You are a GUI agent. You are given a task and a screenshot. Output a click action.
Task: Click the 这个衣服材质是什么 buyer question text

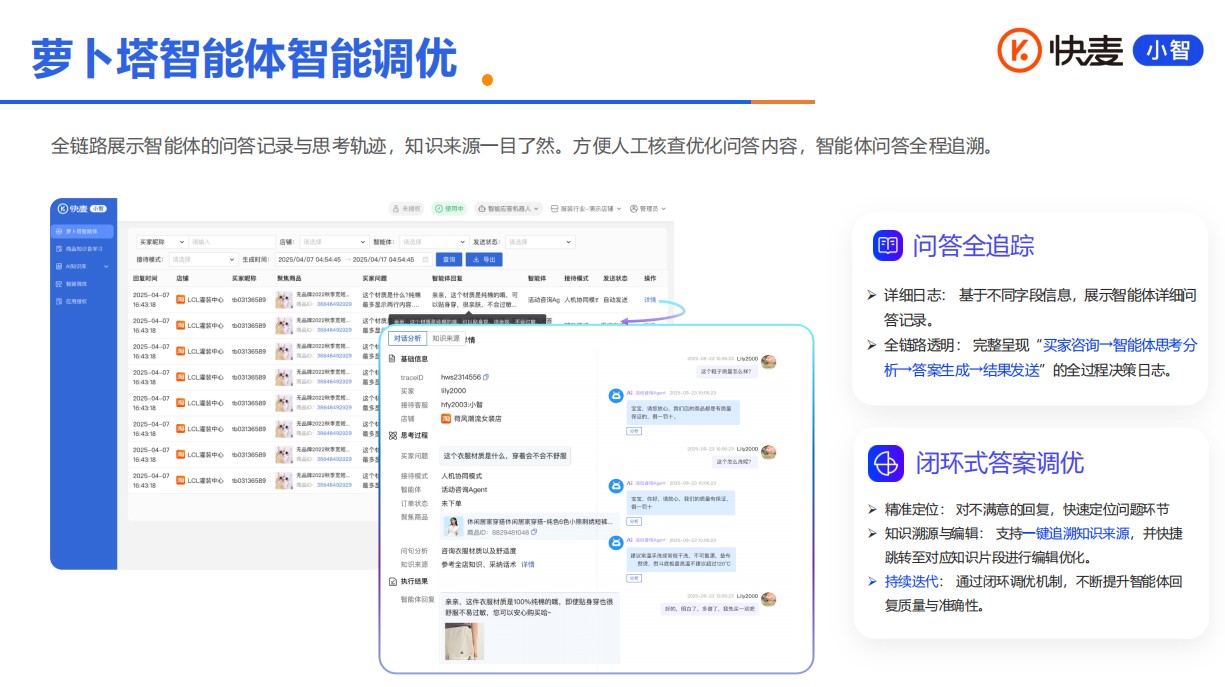point(505,456)
